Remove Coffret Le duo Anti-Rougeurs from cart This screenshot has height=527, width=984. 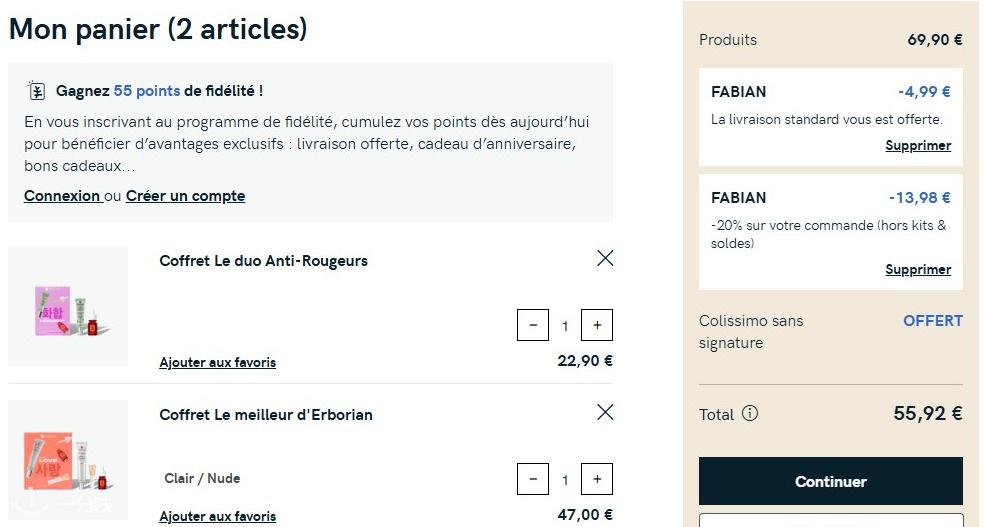tap(605, 258)
